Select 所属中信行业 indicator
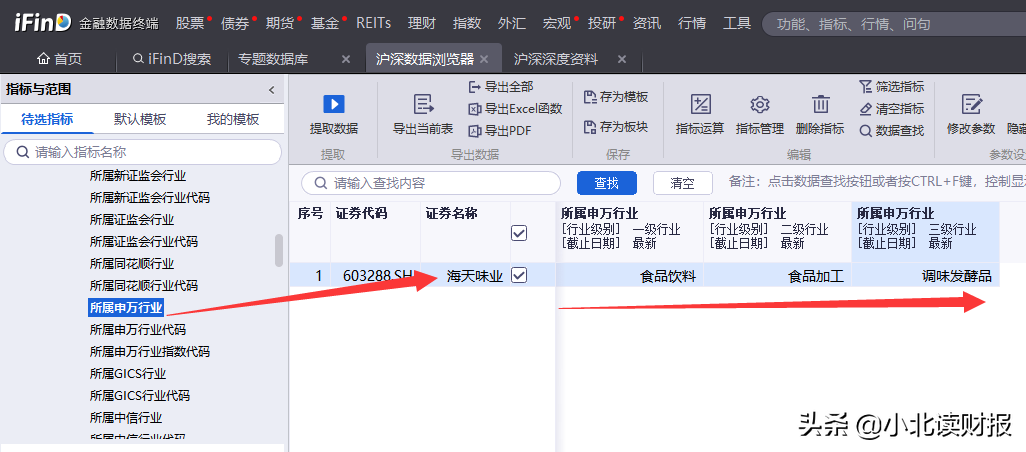The width and height of the screenshot is (1026, 452). (126, 417)
